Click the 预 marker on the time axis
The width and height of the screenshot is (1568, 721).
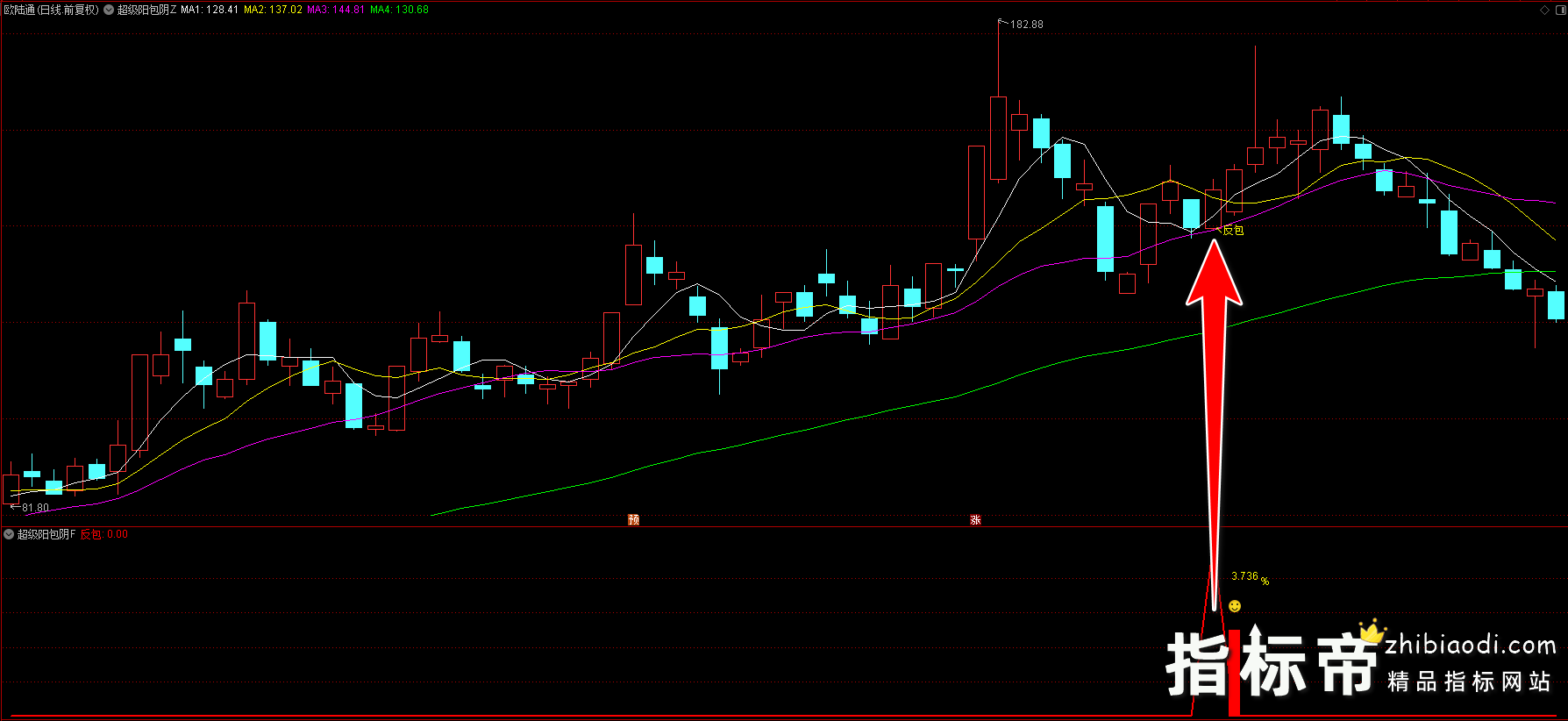click(x=634, y=520)
